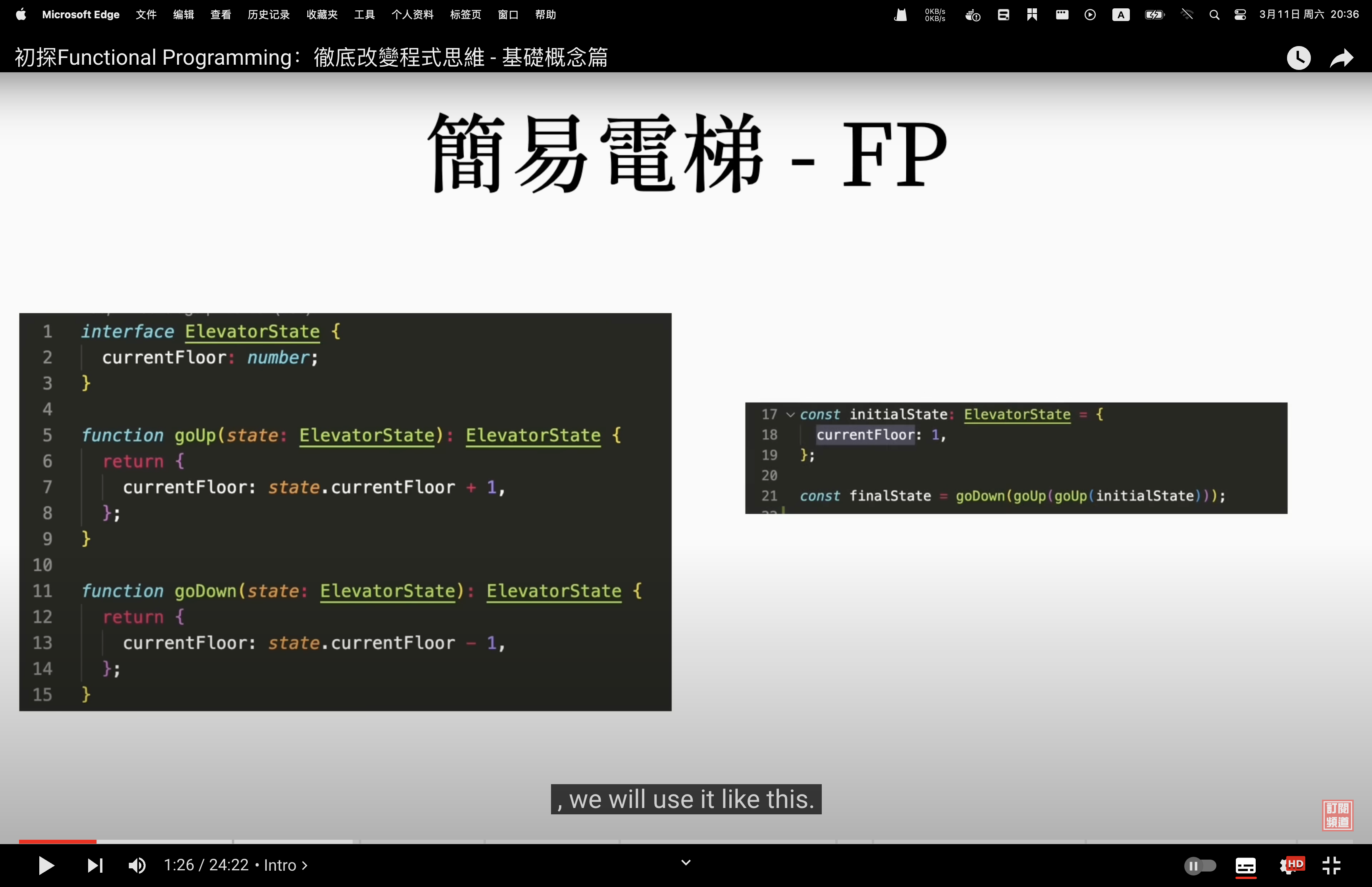The image size is (1372, 887).
Task: Toggle subtitles/closed captions
Action: pos(1245,865)
